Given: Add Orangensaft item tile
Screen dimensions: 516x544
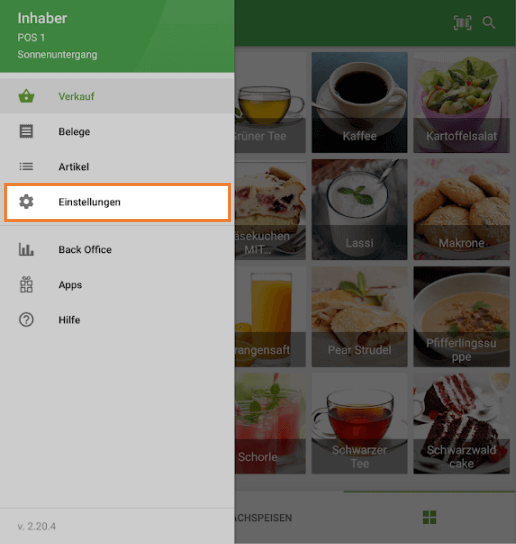Looking at the screenshot, I should coord(270,316).
